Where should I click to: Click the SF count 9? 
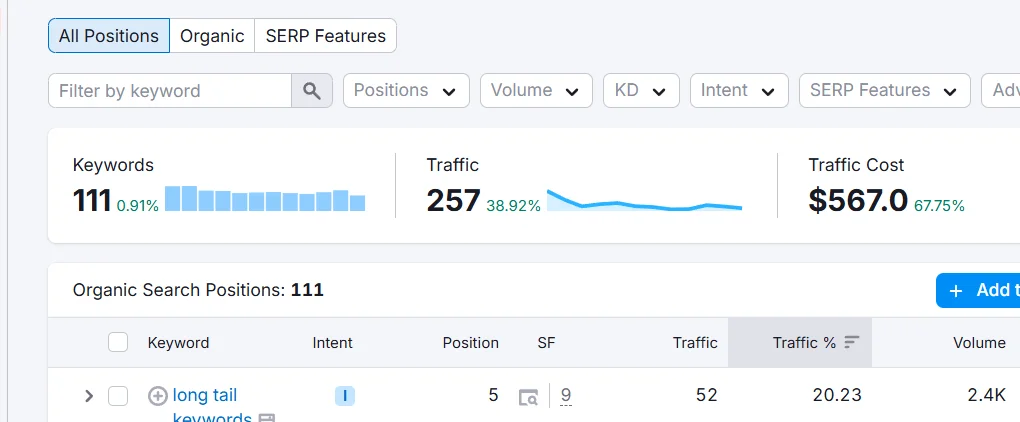tap(566, 395)
